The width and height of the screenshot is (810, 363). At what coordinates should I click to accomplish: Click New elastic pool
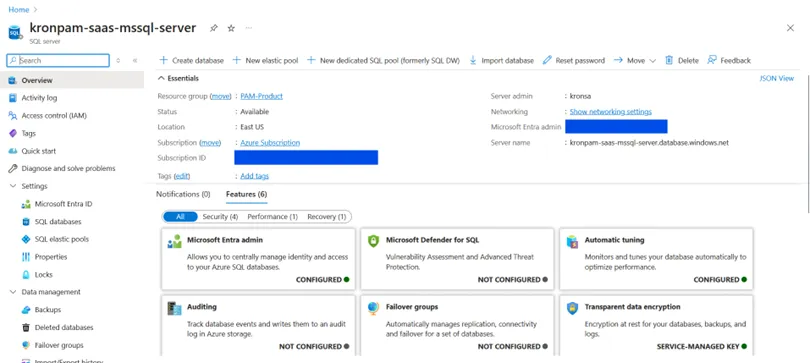(266, 60)
